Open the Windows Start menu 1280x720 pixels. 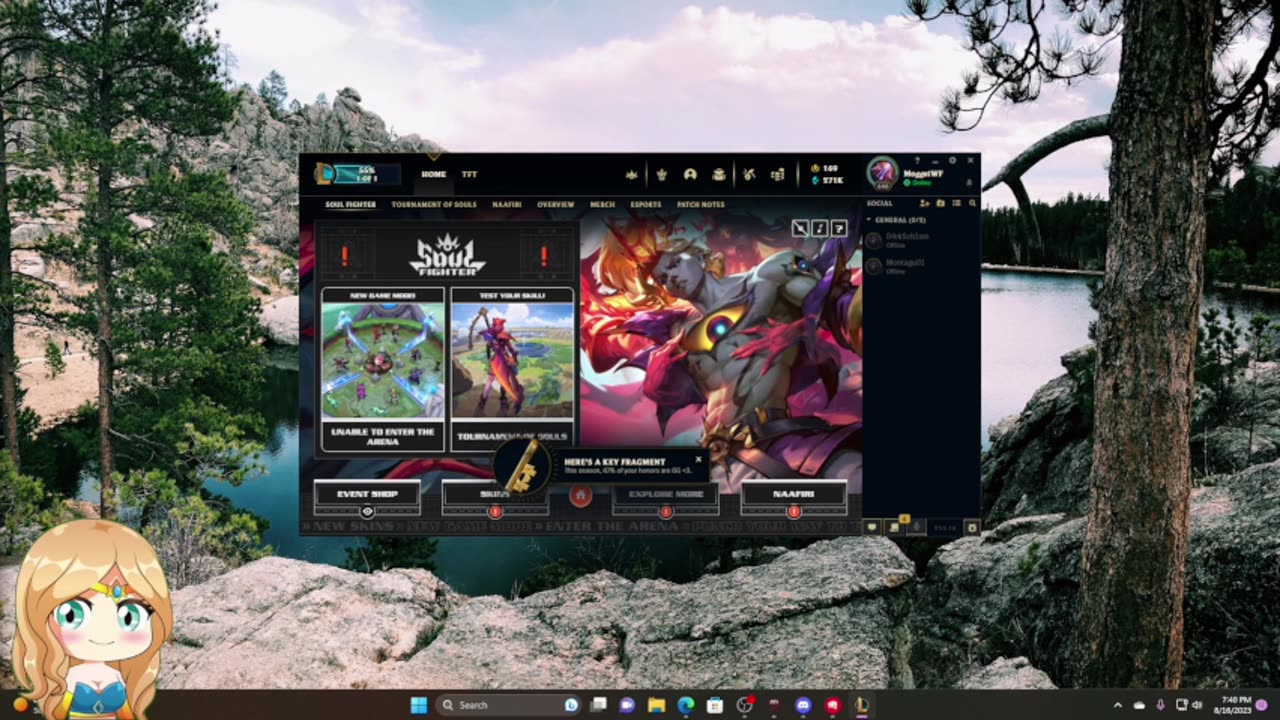(419, 705)
